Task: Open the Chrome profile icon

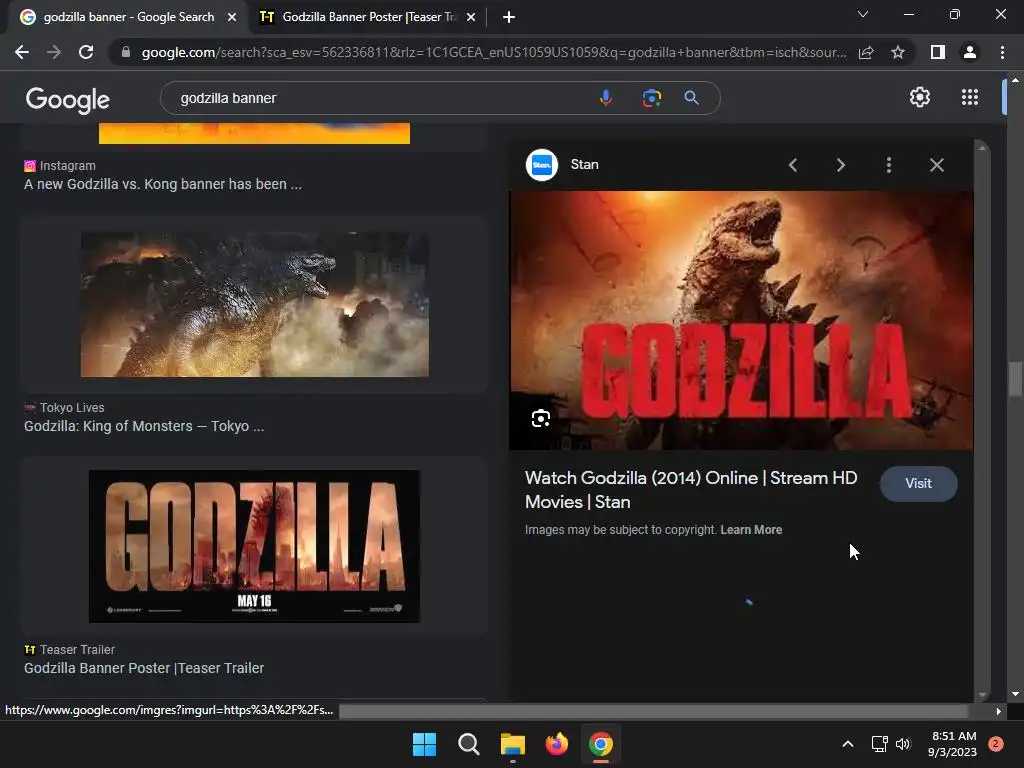Action: pyautogui.click(x=970, y=52)
